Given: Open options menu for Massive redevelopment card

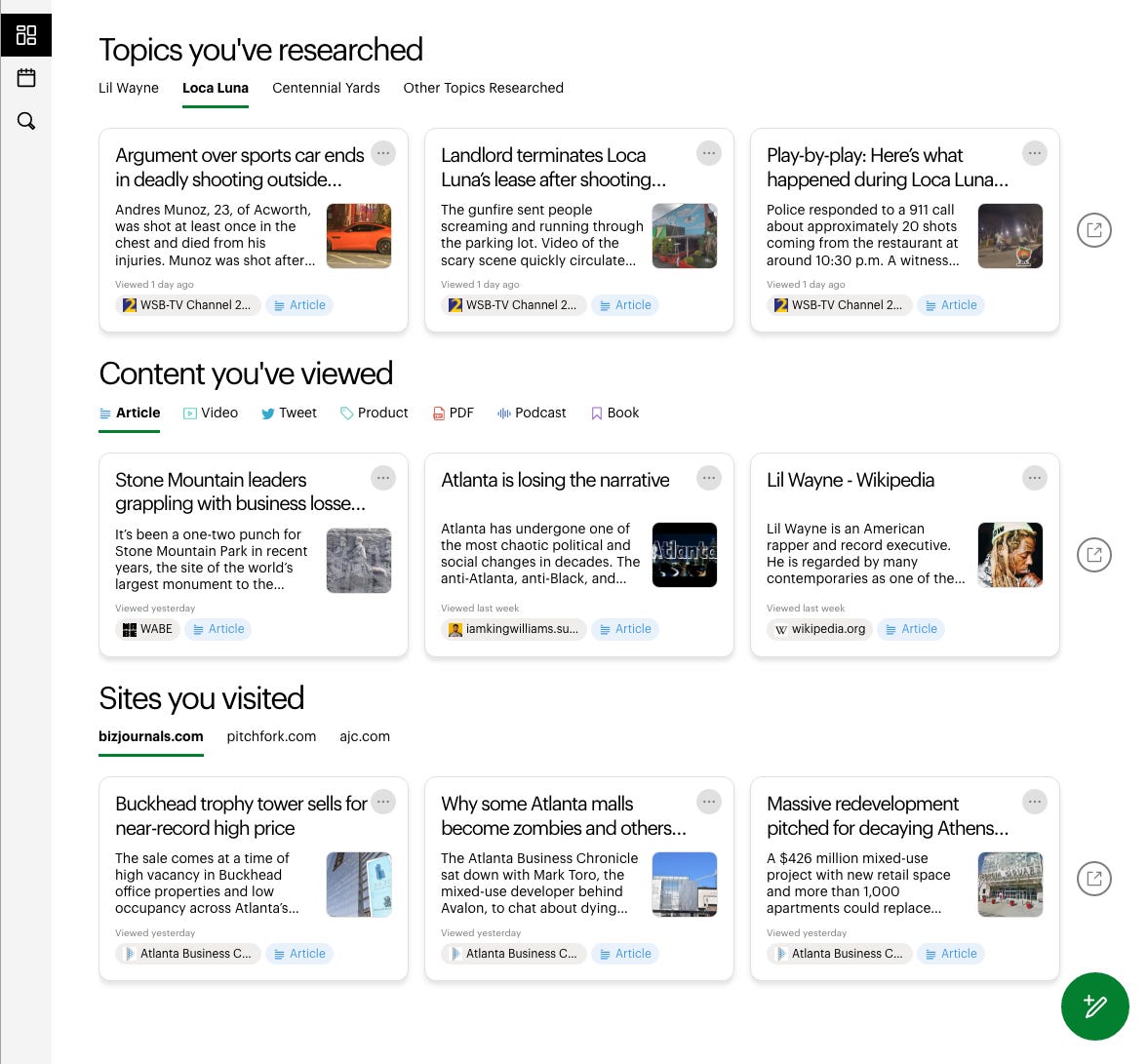Looking at the screenshot, I should pyautogui.click(x=1035, y=802).
